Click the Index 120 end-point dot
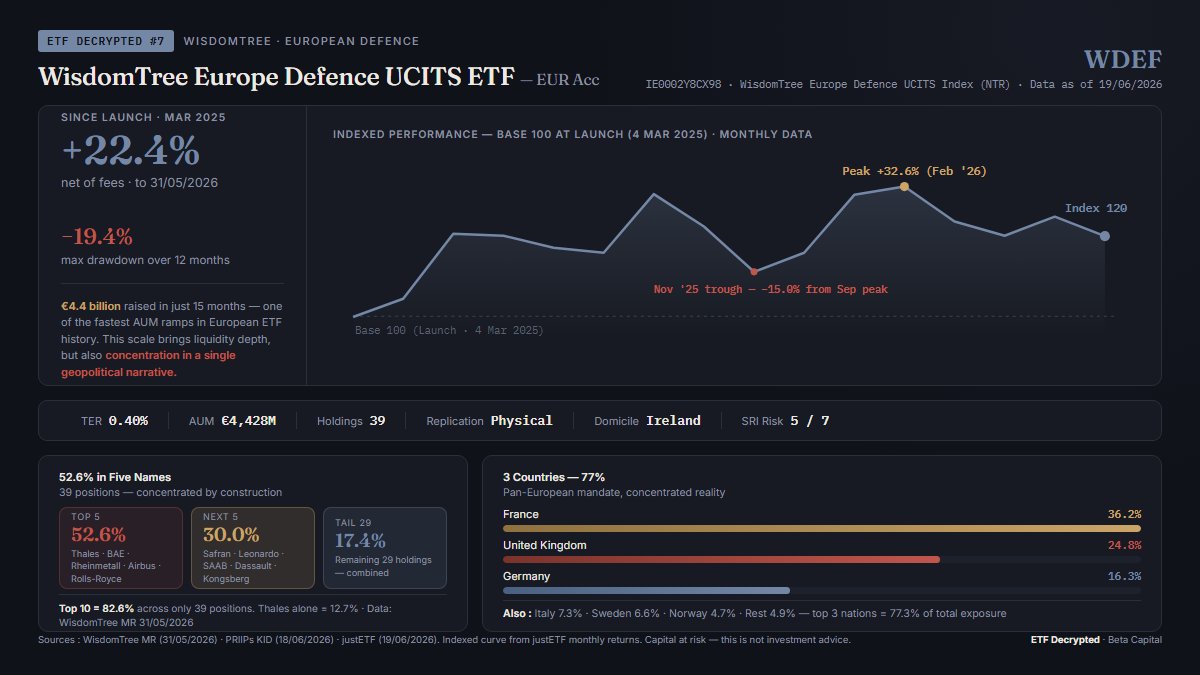 [1105, 236]
